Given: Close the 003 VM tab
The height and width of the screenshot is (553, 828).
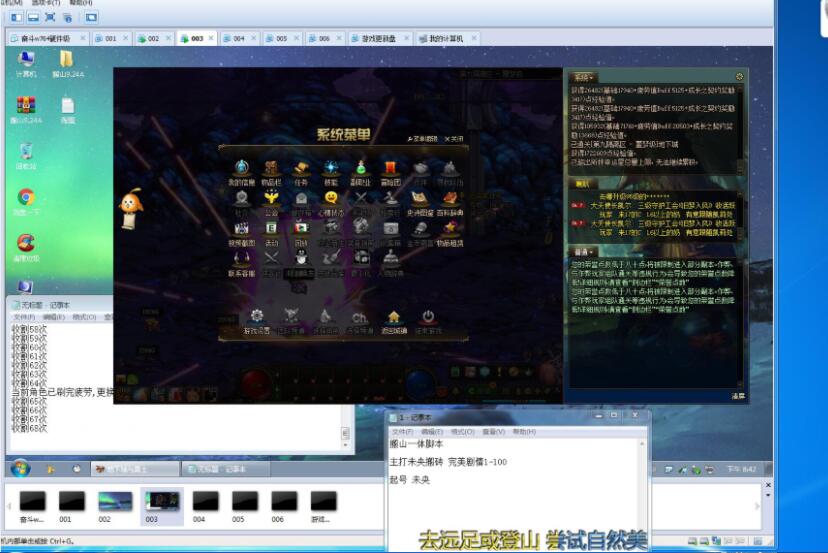Looking at the screenshot, I should click(211, 38).
